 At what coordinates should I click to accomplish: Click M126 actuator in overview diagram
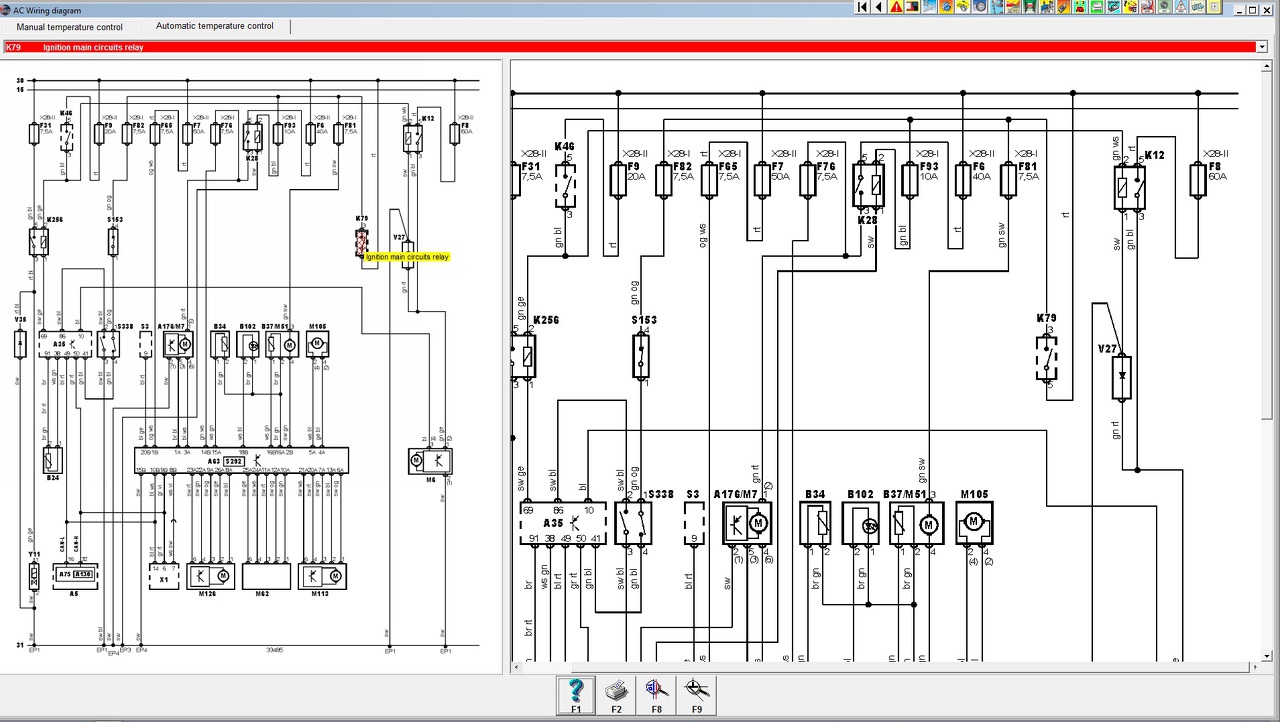click(x=210, y=576)
